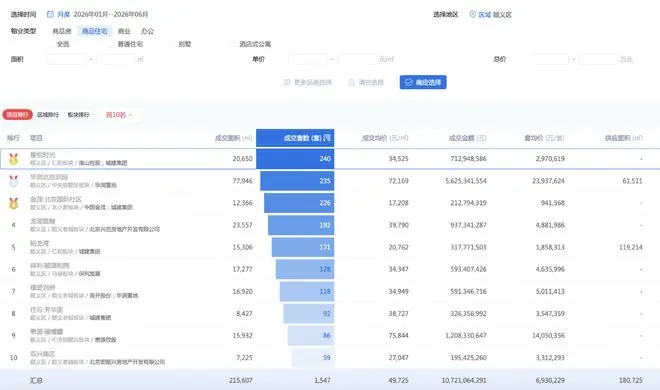Click the location pin icon beside 区域
The height and width of the screenshot is (390, 660).
pos(472,14)
